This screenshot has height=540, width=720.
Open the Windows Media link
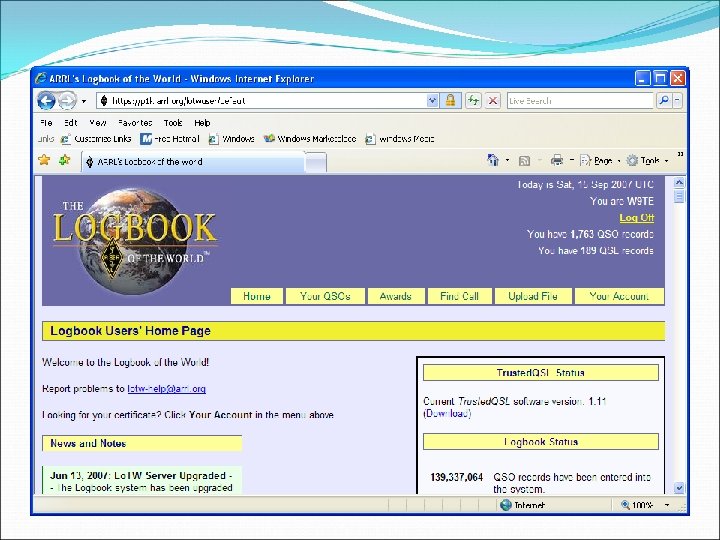[399, 139]
